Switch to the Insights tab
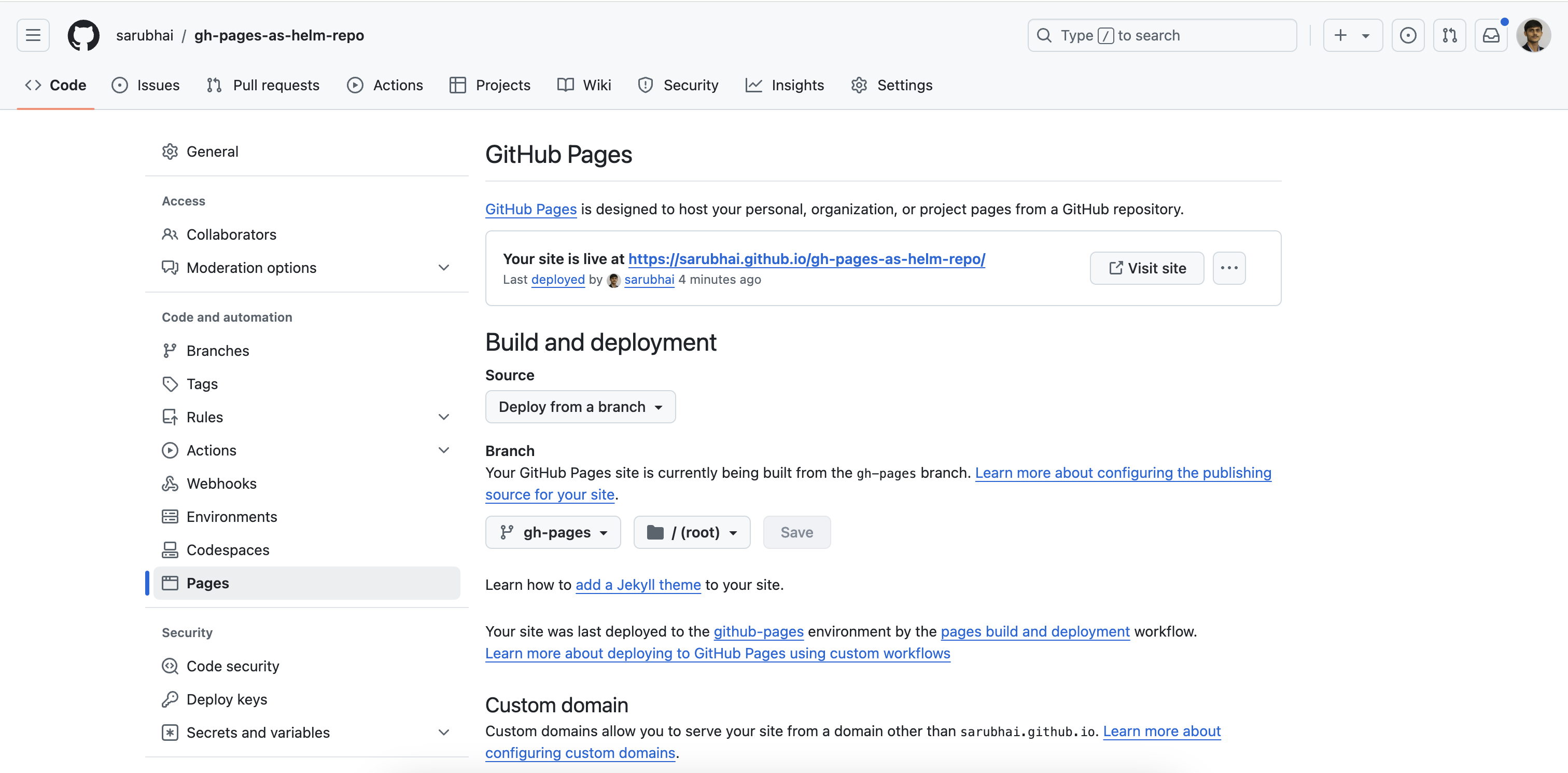The image size is (1568, 773). pyautogui.click(x=785, y=85)
